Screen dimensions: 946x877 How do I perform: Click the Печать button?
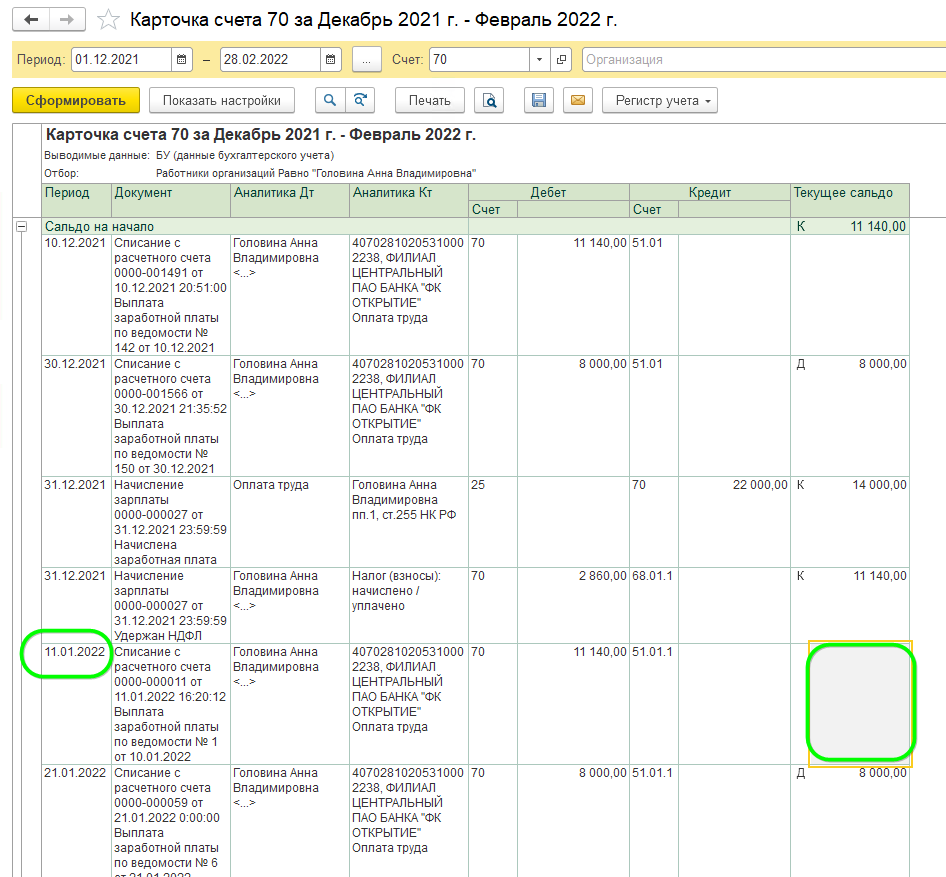click(x=430, y=100)
